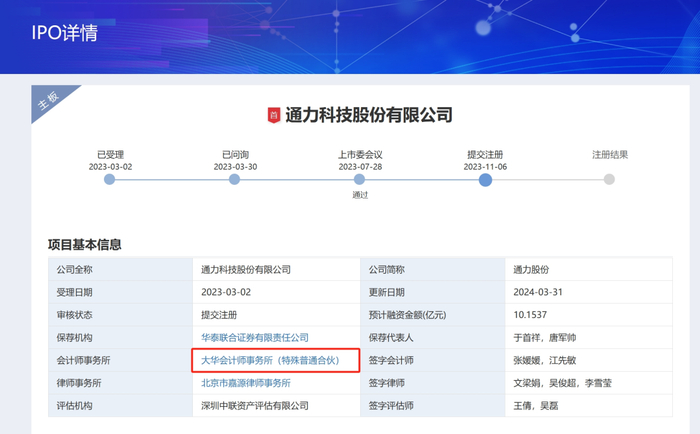Select the 注册结果 grey timeline dot

click(609, 179)
